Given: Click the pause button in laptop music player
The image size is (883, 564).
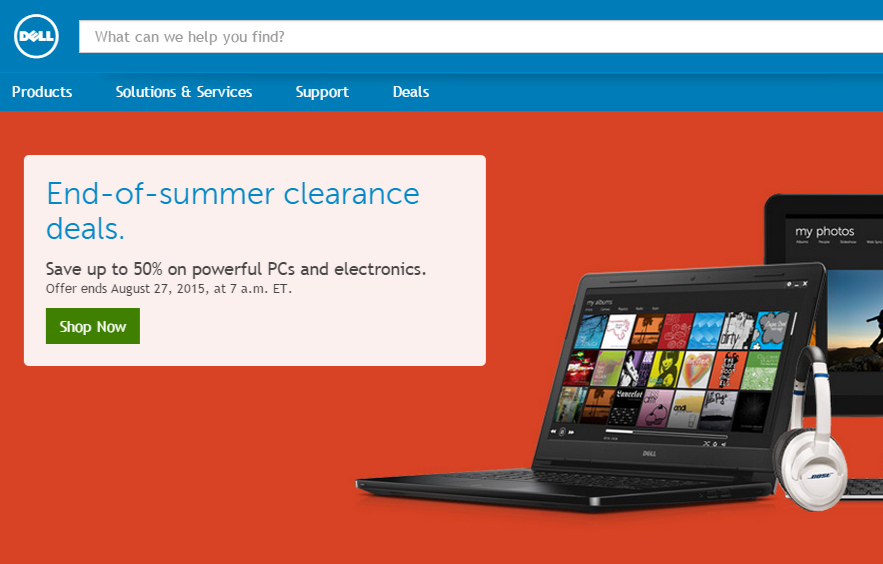Looking at the screenshot, I should pos(562,432).
